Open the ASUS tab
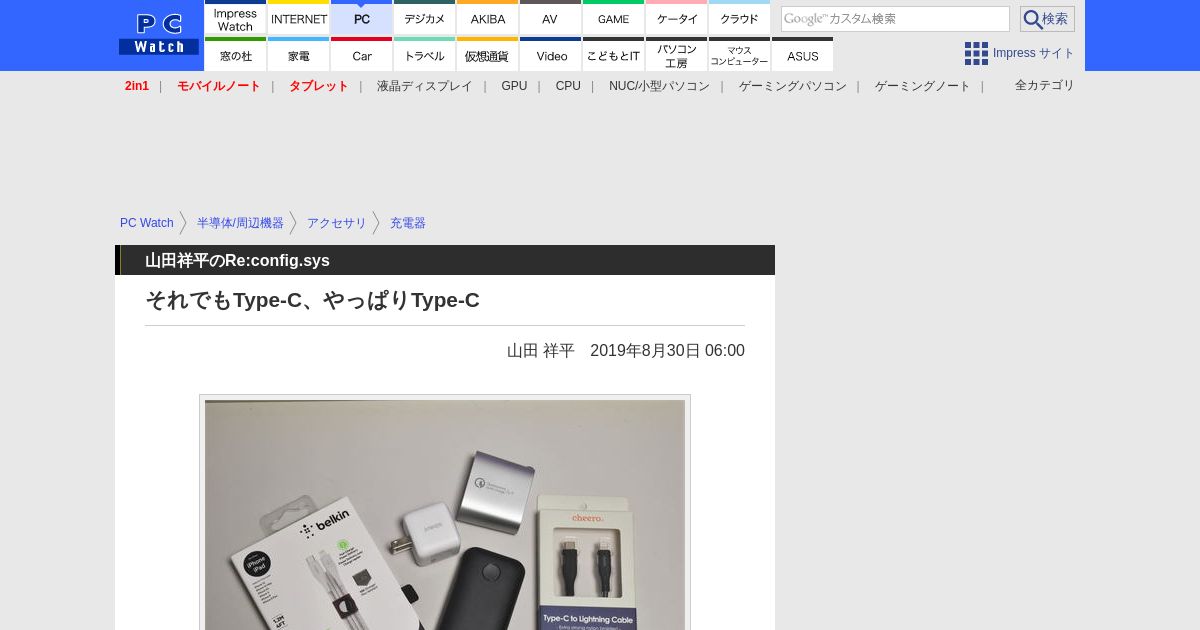This screenshot has width=1200, height=630. tap(802, 55)
